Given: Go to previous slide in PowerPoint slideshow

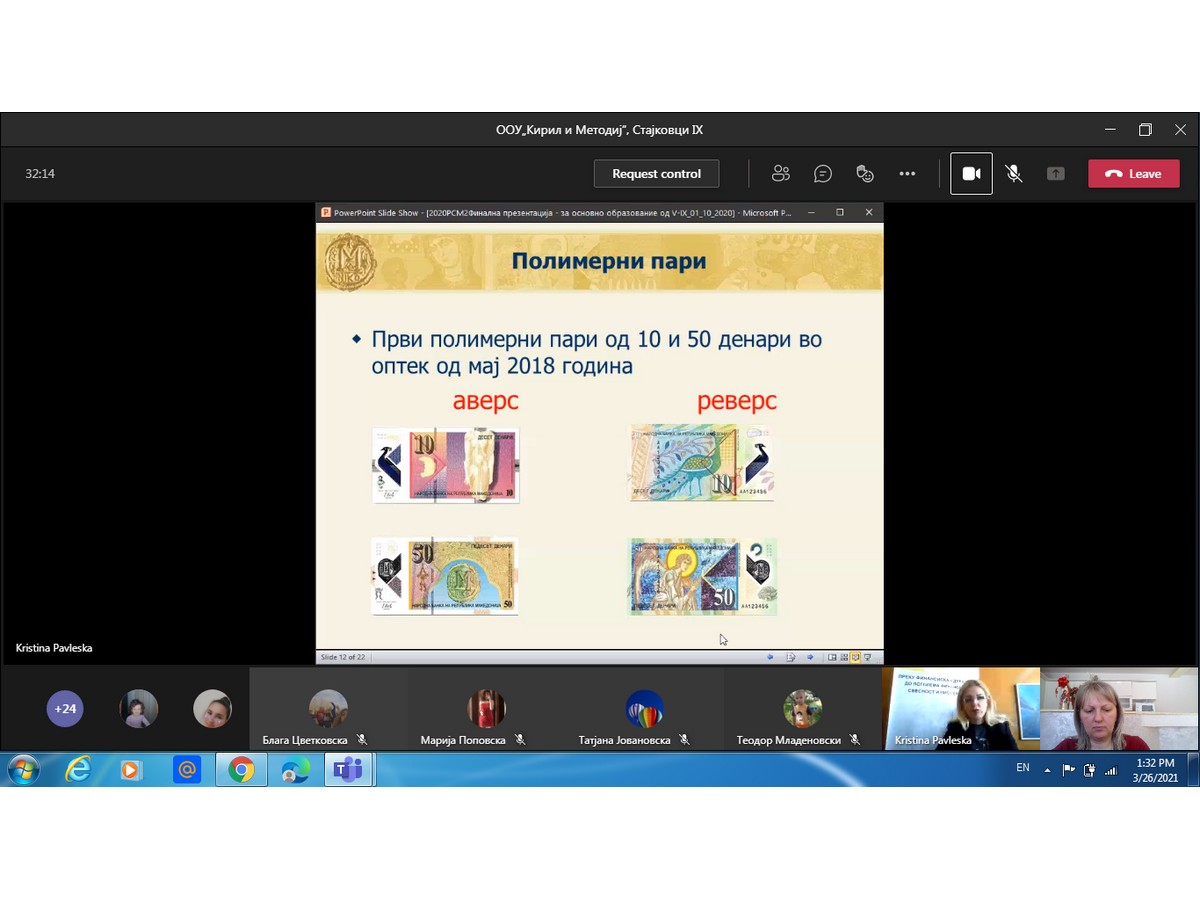Looking at the screenshot, I should tap(770, 657).
